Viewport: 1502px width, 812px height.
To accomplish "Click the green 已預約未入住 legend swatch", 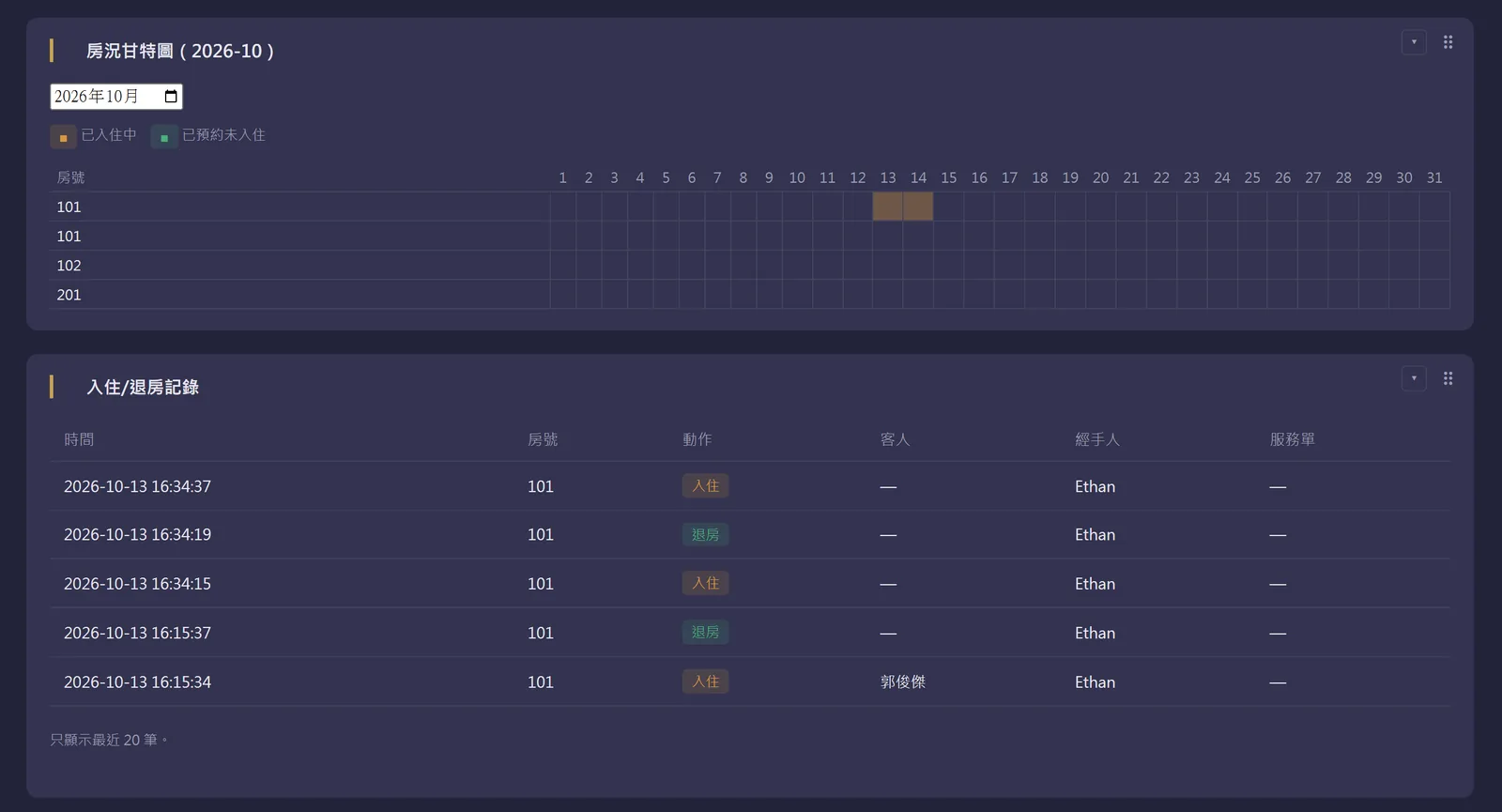I will coord(164,137).
